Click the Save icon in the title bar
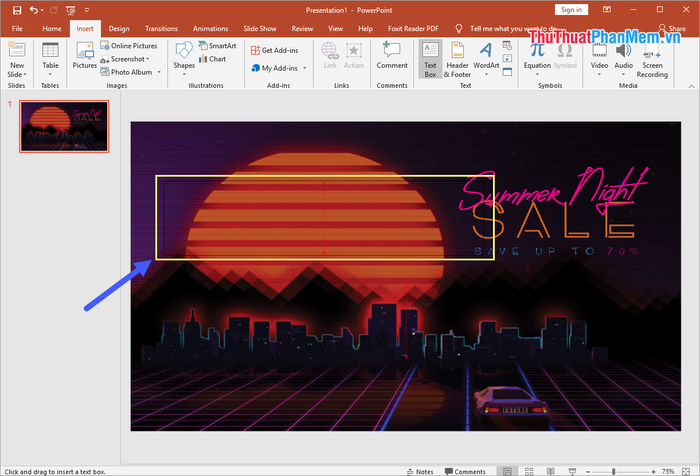The image size is (700, 476). pos(16,9)
